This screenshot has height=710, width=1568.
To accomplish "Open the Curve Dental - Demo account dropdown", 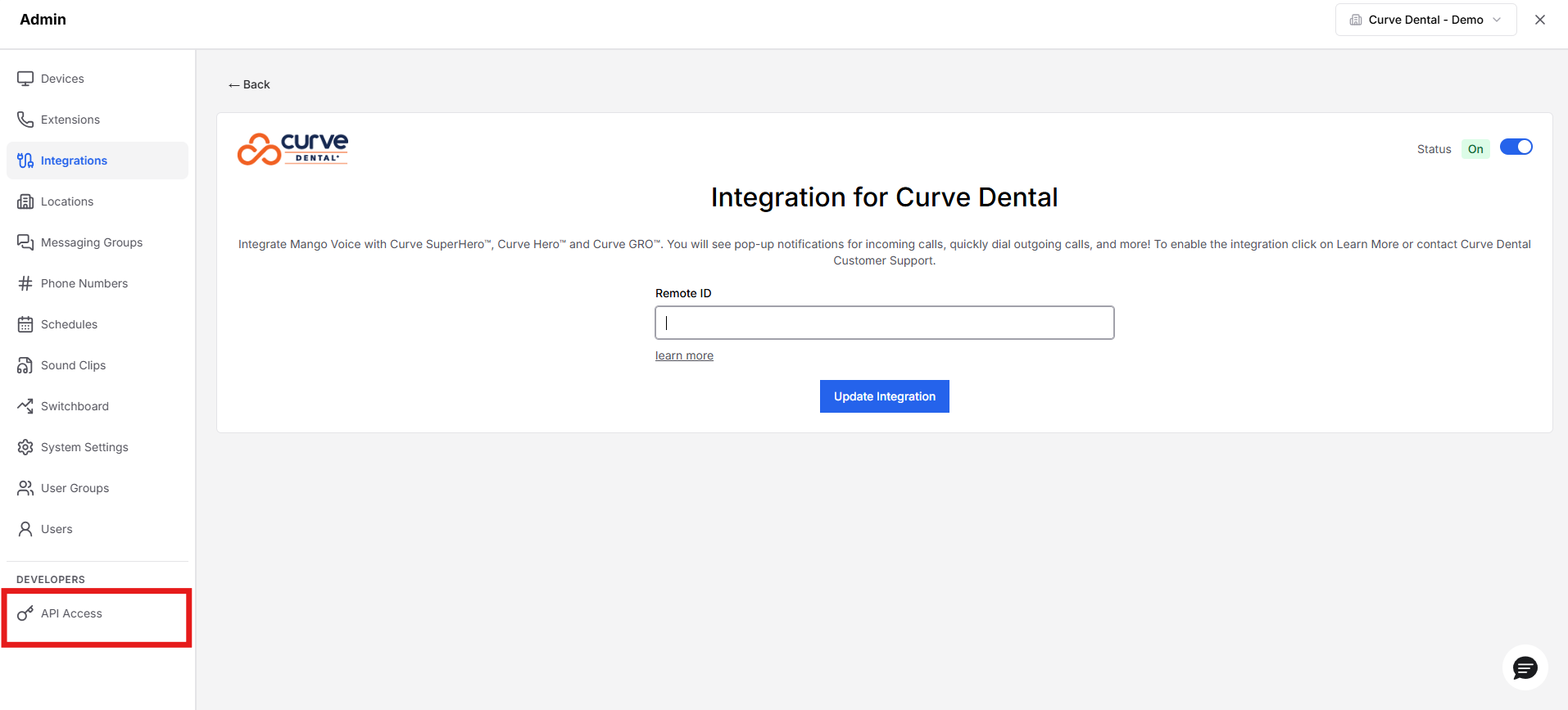I will pyautogui.click(x=1425, y=20).
